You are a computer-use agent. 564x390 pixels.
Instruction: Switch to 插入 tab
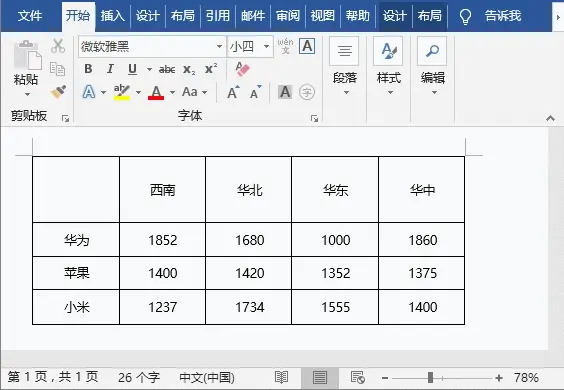point(113,16)
